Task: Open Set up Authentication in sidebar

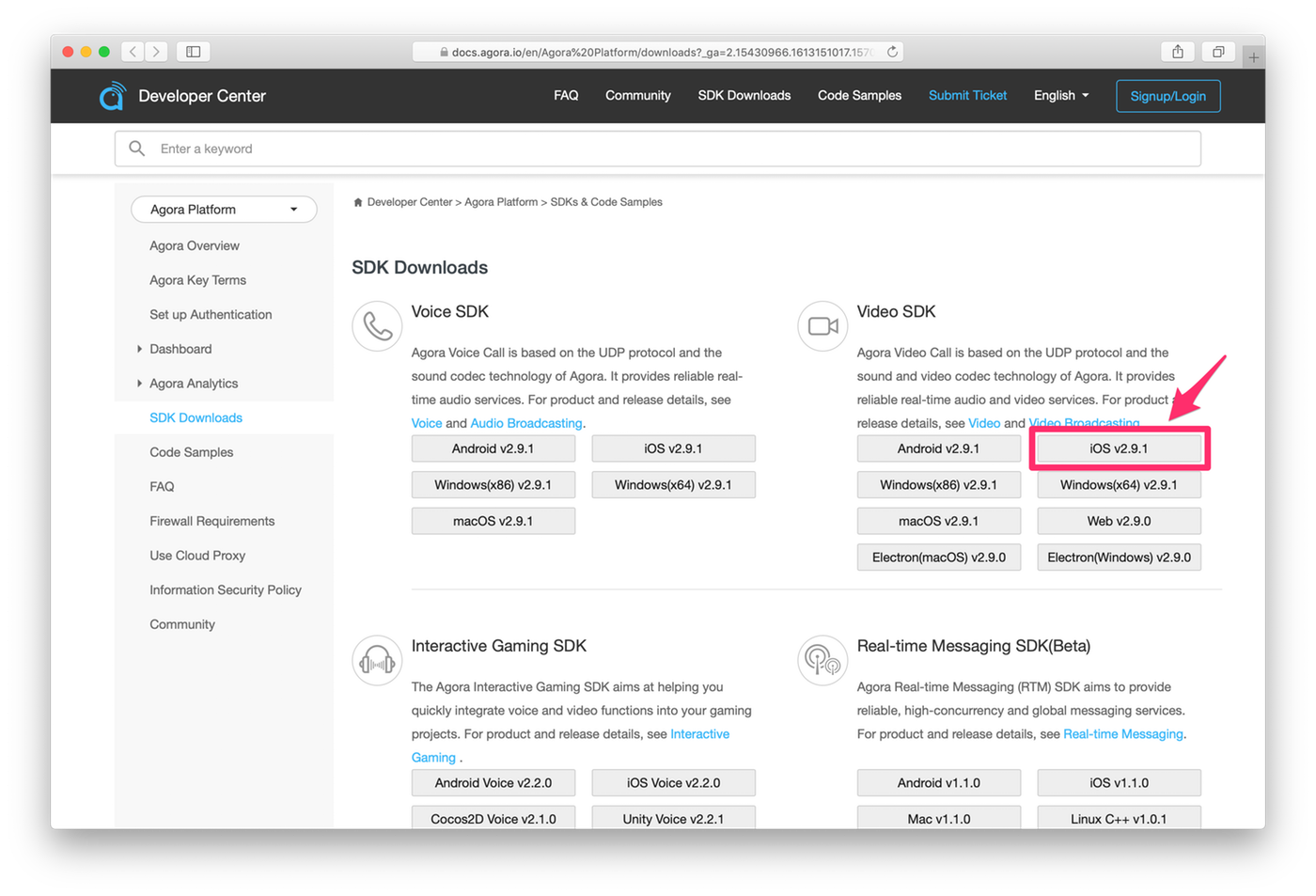Action: pos(211,315)
